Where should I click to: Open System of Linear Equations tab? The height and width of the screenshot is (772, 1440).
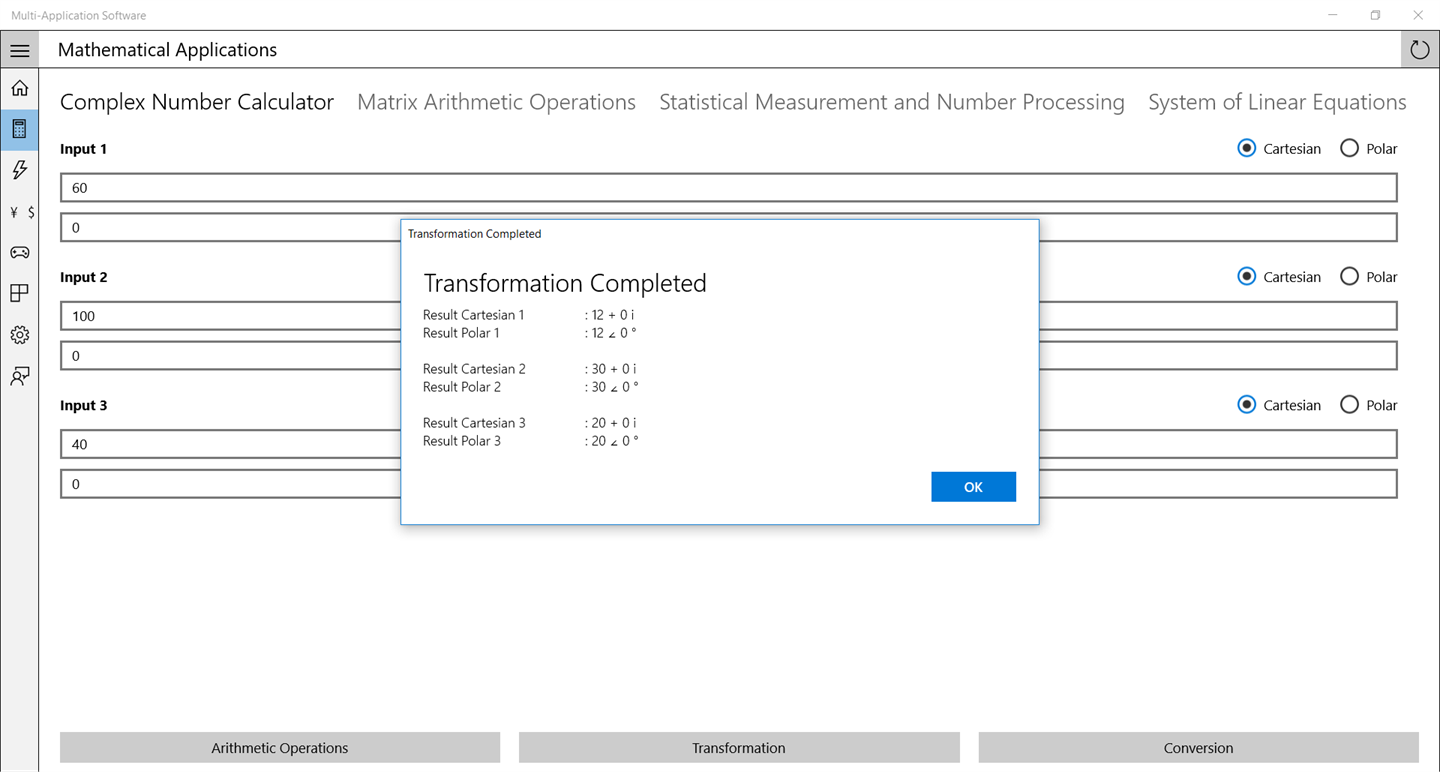(1277, 102)
